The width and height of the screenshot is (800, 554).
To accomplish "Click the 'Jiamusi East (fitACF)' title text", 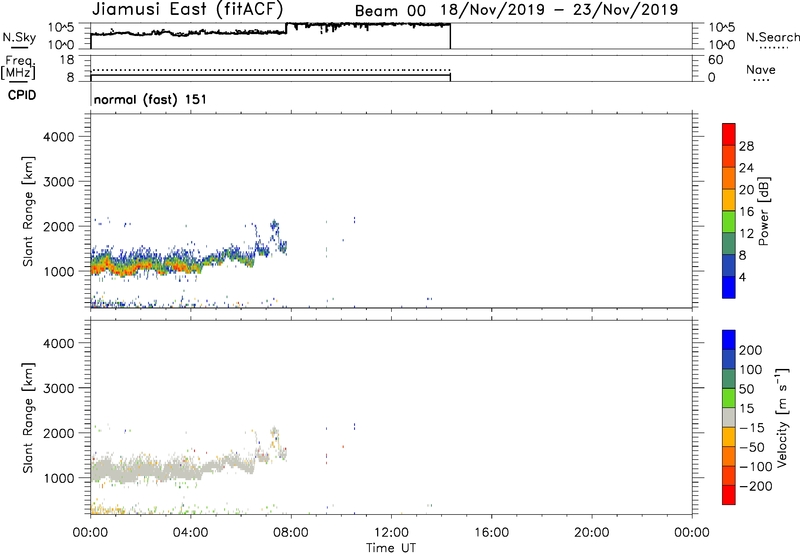I will click(187, 9).
